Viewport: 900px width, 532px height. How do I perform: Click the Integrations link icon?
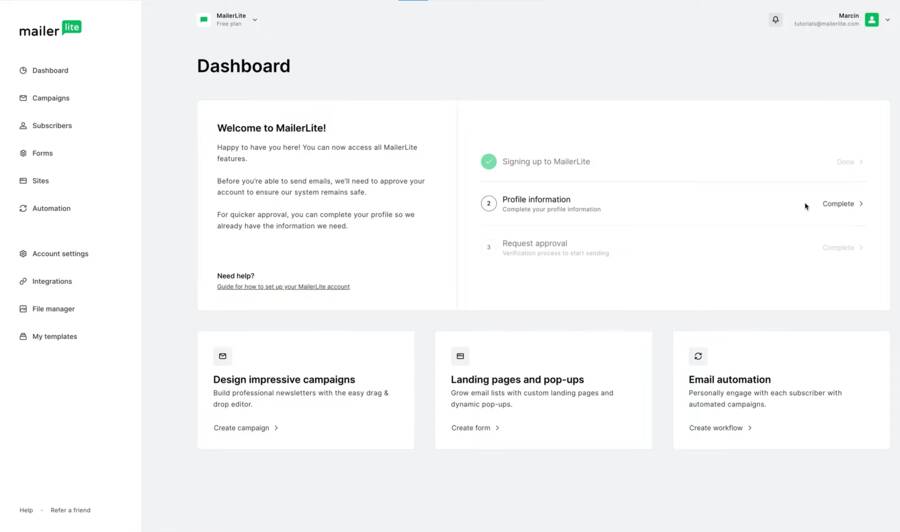(23, 281)
